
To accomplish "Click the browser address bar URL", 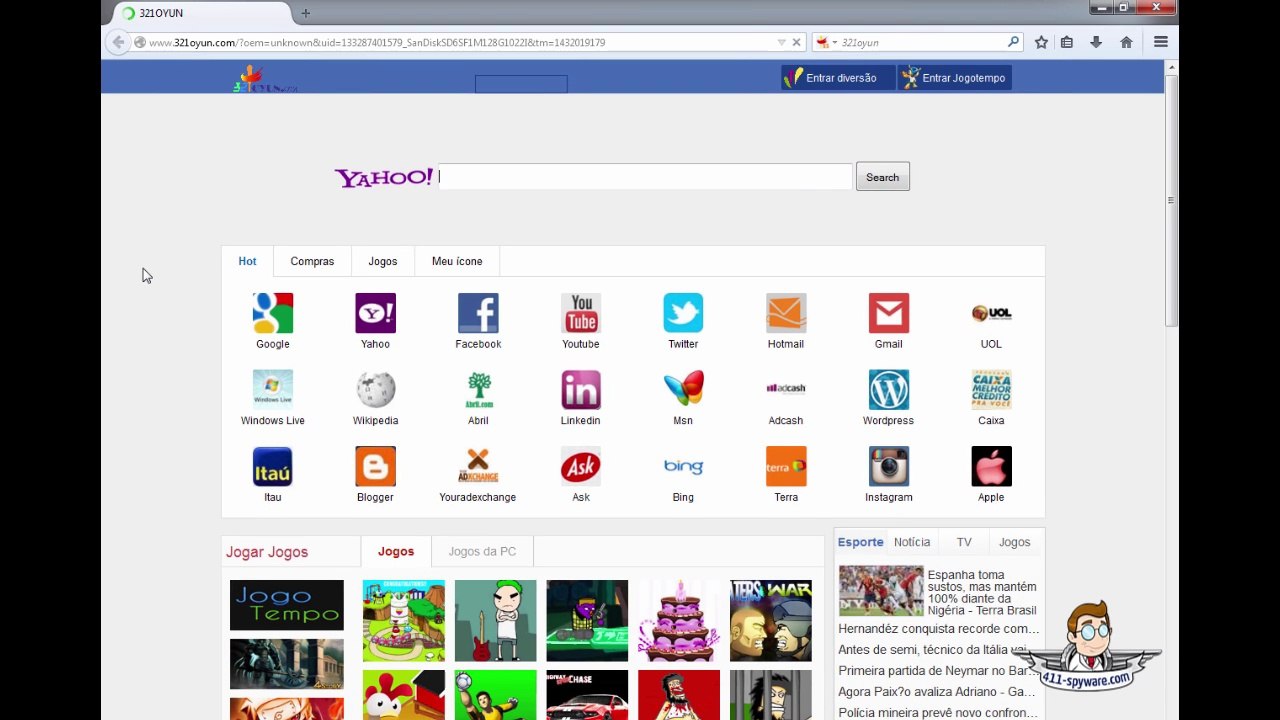I will [377, 42].
